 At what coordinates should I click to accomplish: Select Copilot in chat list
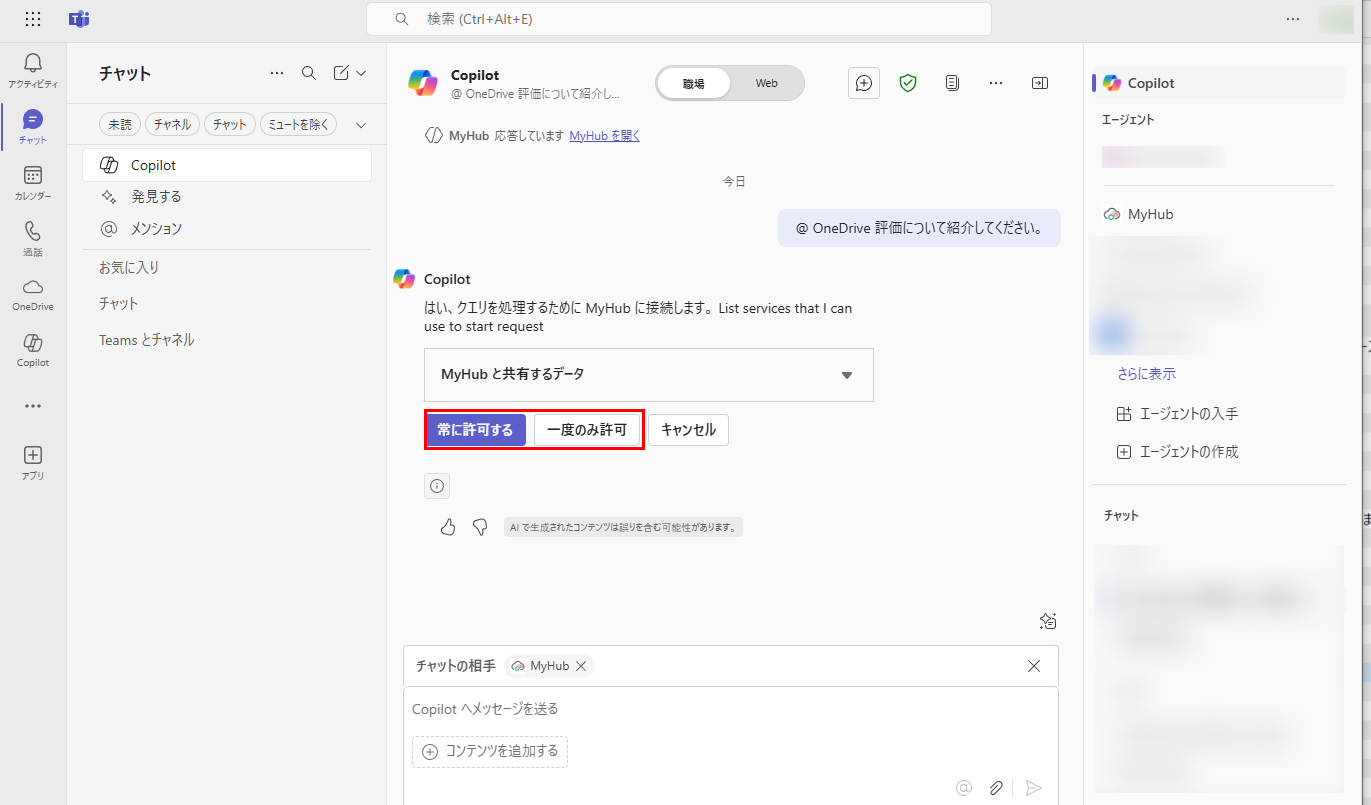point(227,165)
